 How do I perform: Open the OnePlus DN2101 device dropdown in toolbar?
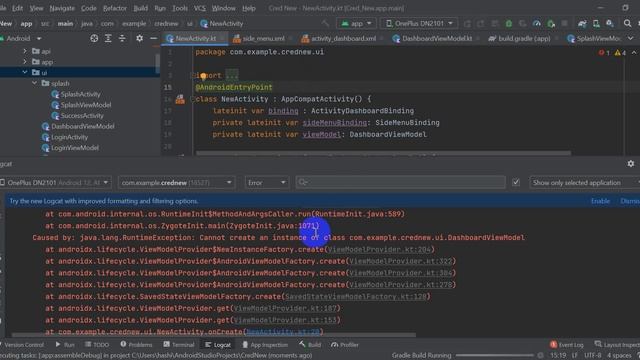(x=419, y=24)
